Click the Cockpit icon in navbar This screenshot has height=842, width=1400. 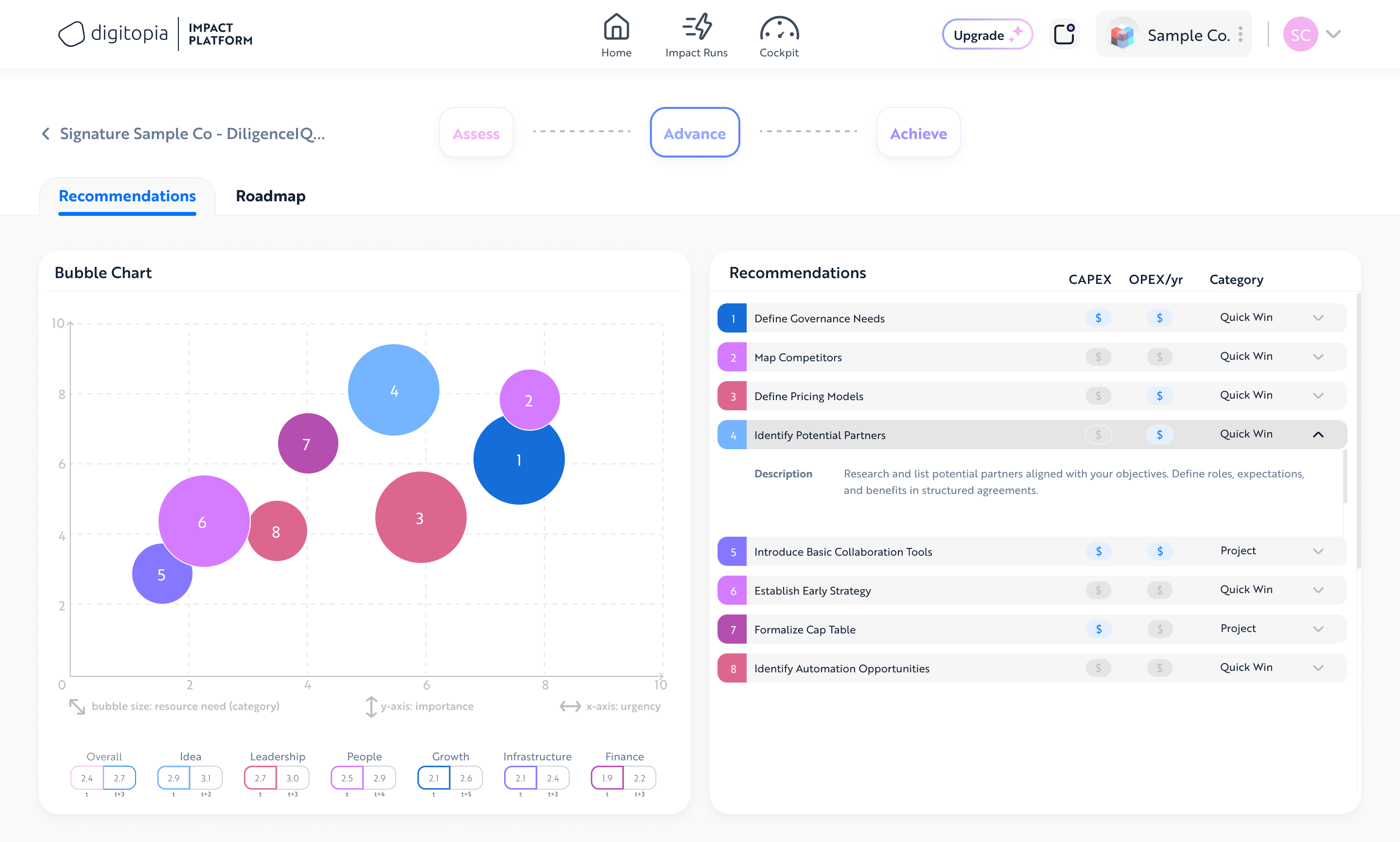pyautogui.click(x=779, y=28)
